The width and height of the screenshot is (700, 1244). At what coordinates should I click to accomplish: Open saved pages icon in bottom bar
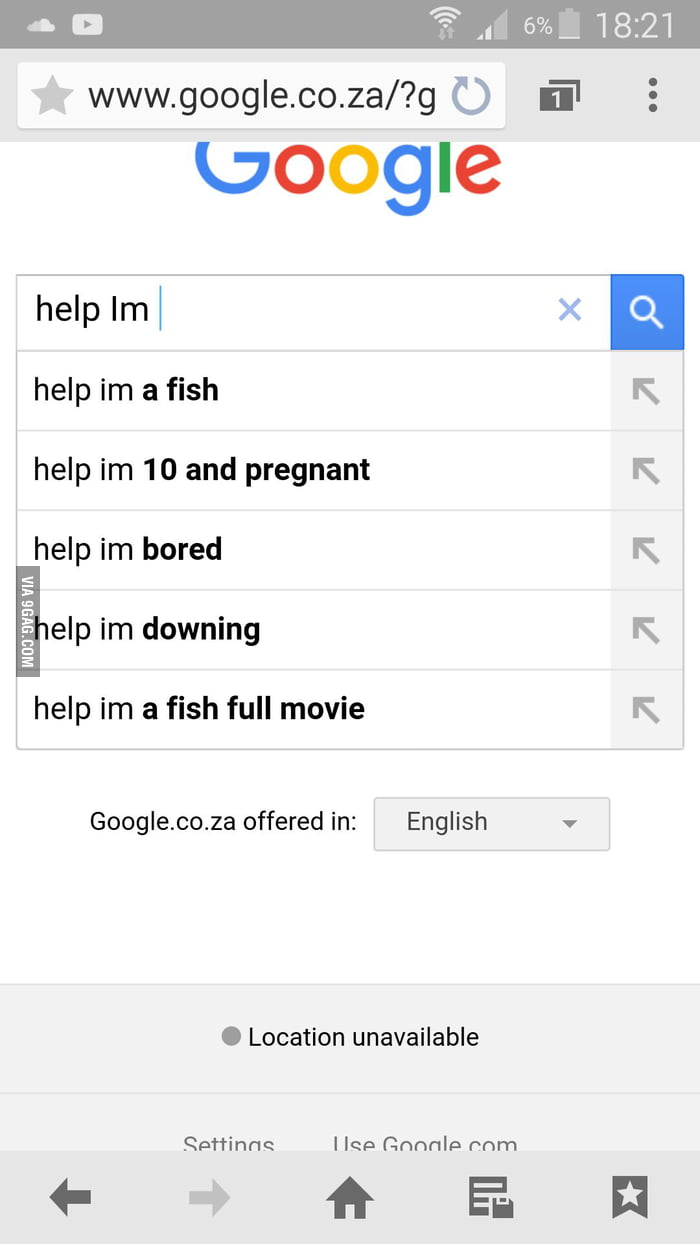(491, 1197)
